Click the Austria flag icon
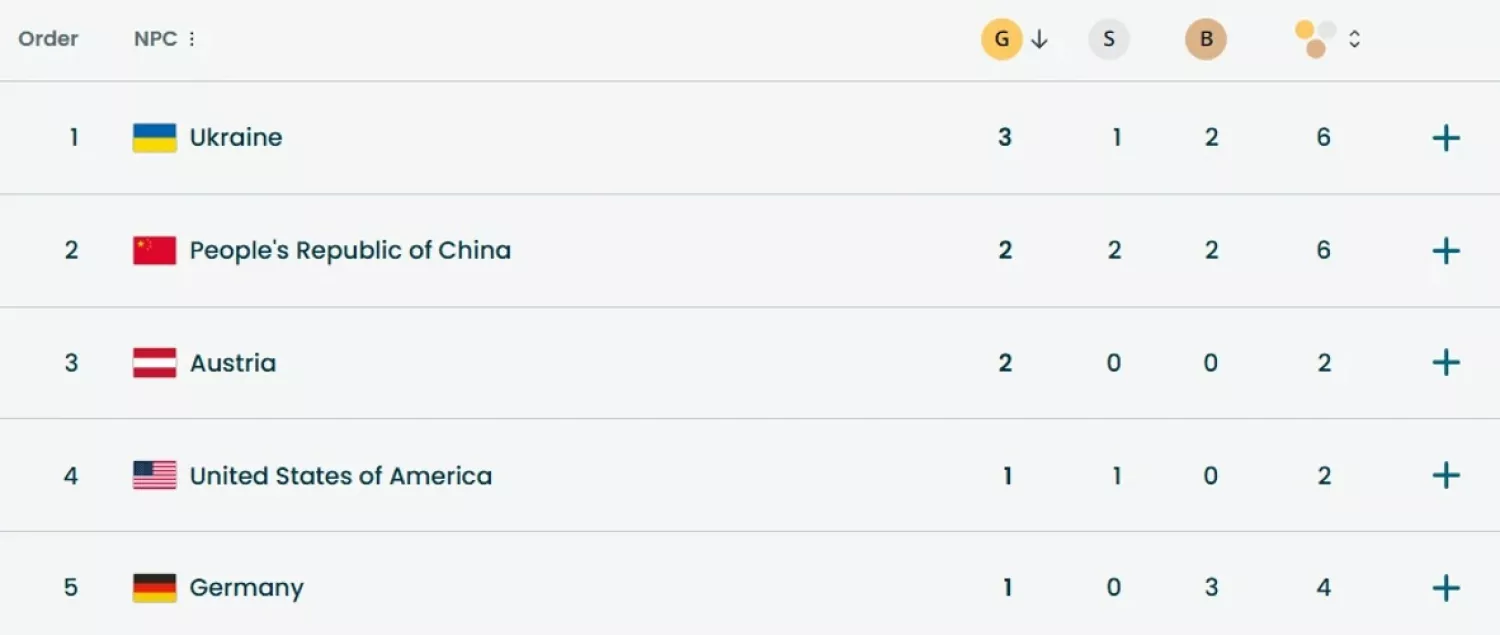The width and height of the screenshot is (1500, 635). pyautogui.click(x=156, y=362)
